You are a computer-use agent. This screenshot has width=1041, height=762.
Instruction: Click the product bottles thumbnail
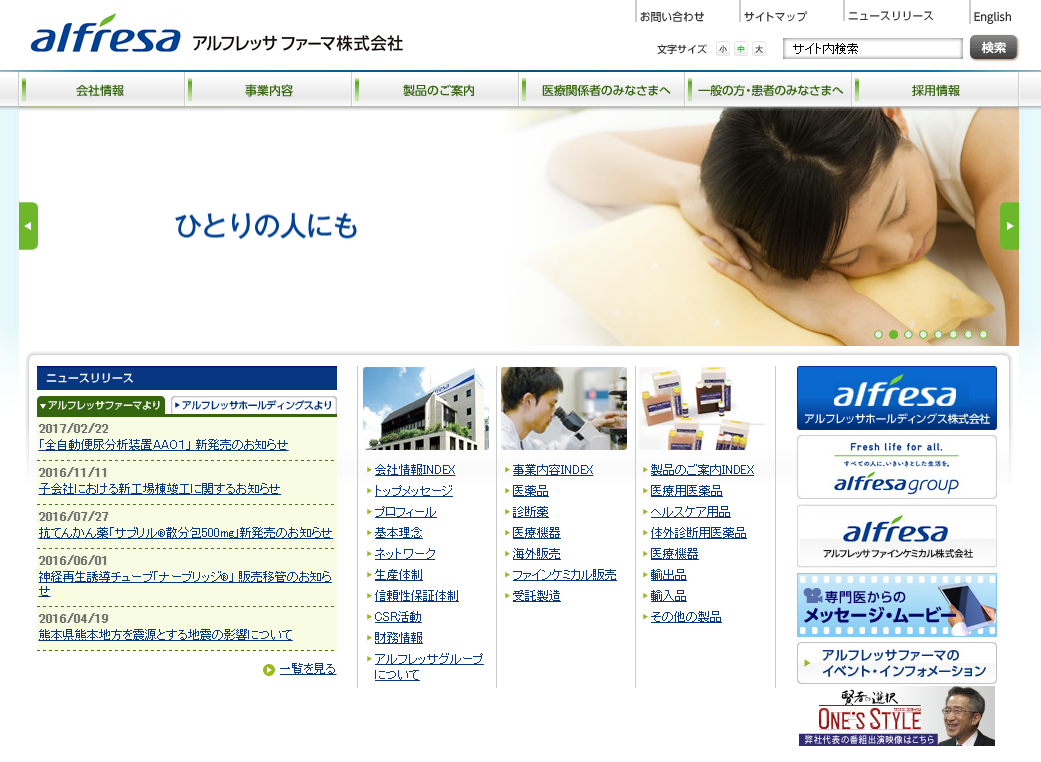(702, 408)
